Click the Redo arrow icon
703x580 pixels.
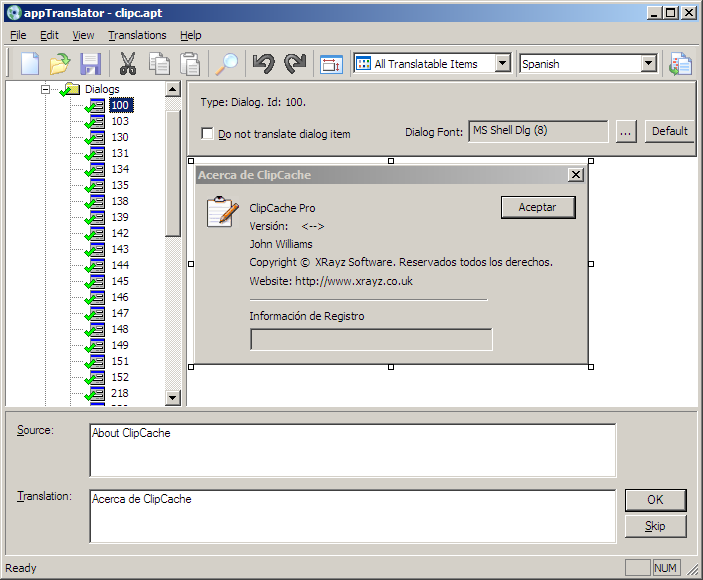click(295, 64)
